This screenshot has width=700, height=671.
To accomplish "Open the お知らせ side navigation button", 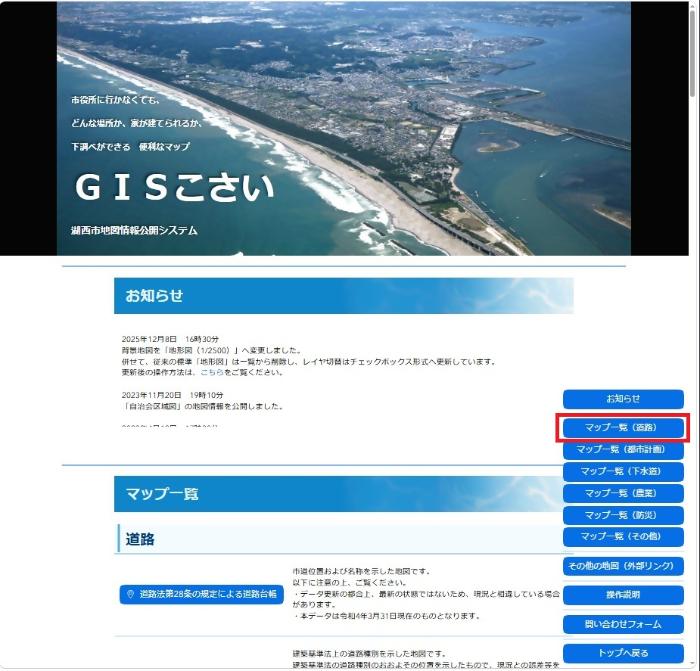I will [623, 399].
